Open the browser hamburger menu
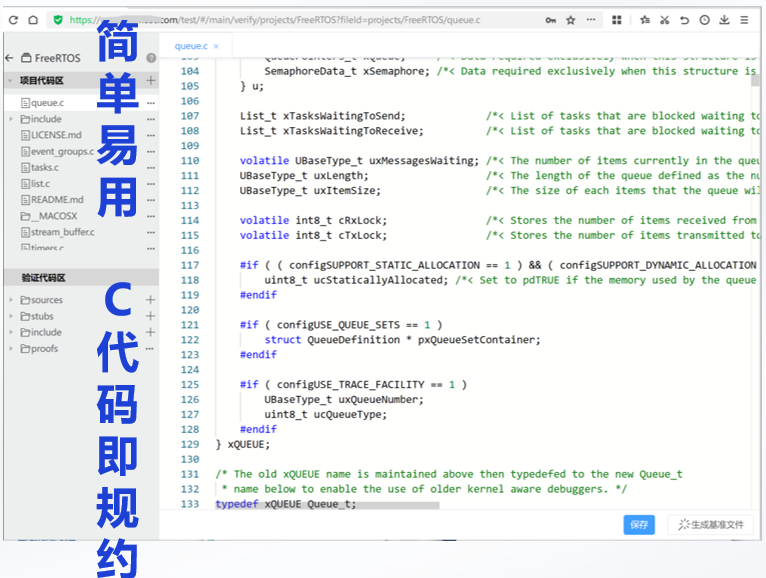Screen dimensions: 766x578 [x=745, y=20]
